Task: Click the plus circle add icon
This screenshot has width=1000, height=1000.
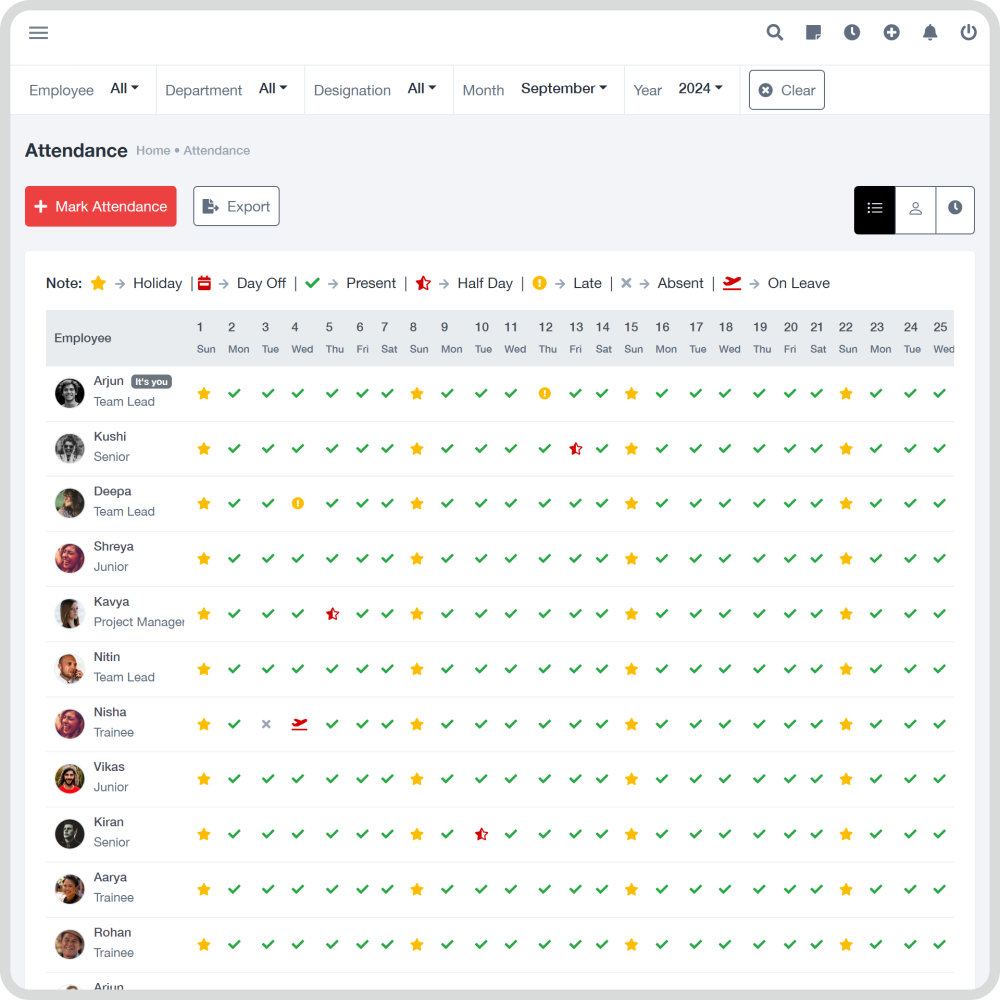Action: coord(891,33)
